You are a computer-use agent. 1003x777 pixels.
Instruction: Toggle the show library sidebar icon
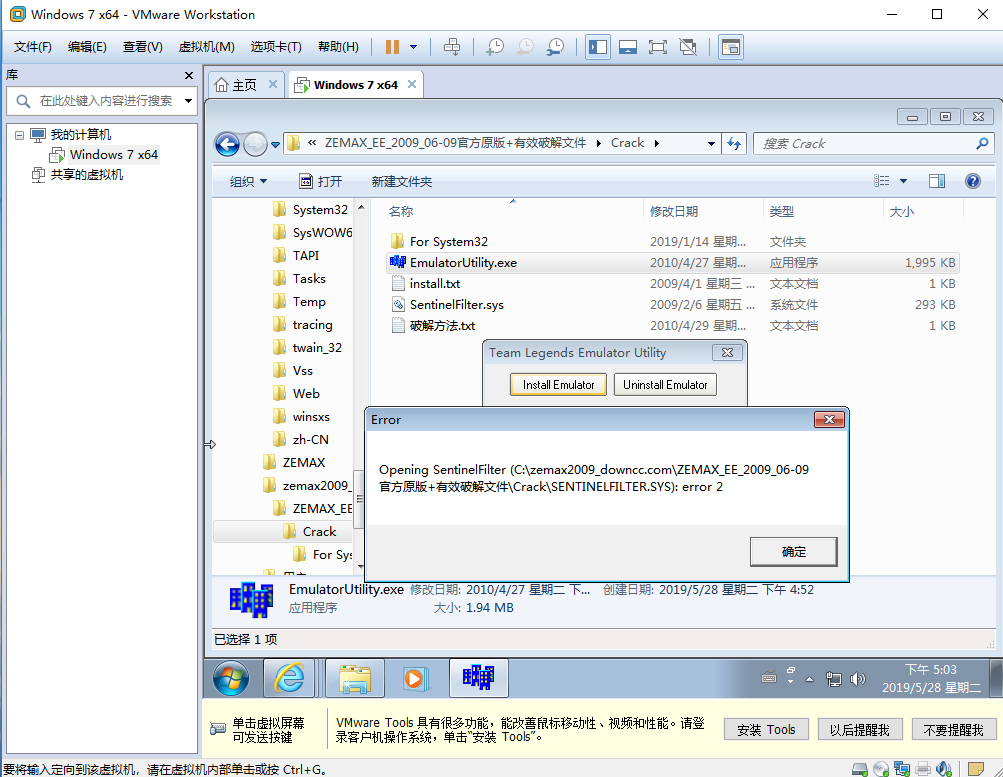pyautogui.click(x=597, y=47)
